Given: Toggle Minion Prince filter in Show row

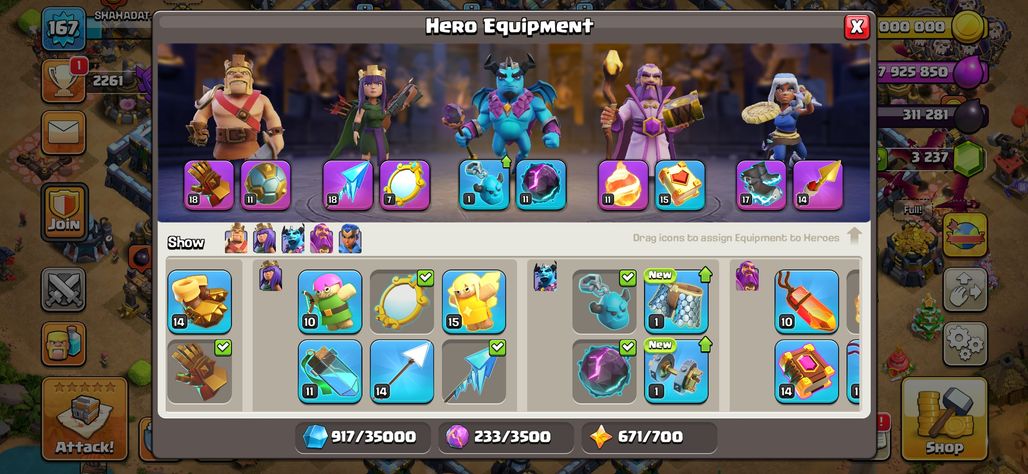Looking at the screenshot, I should click(x=293, y=240).
